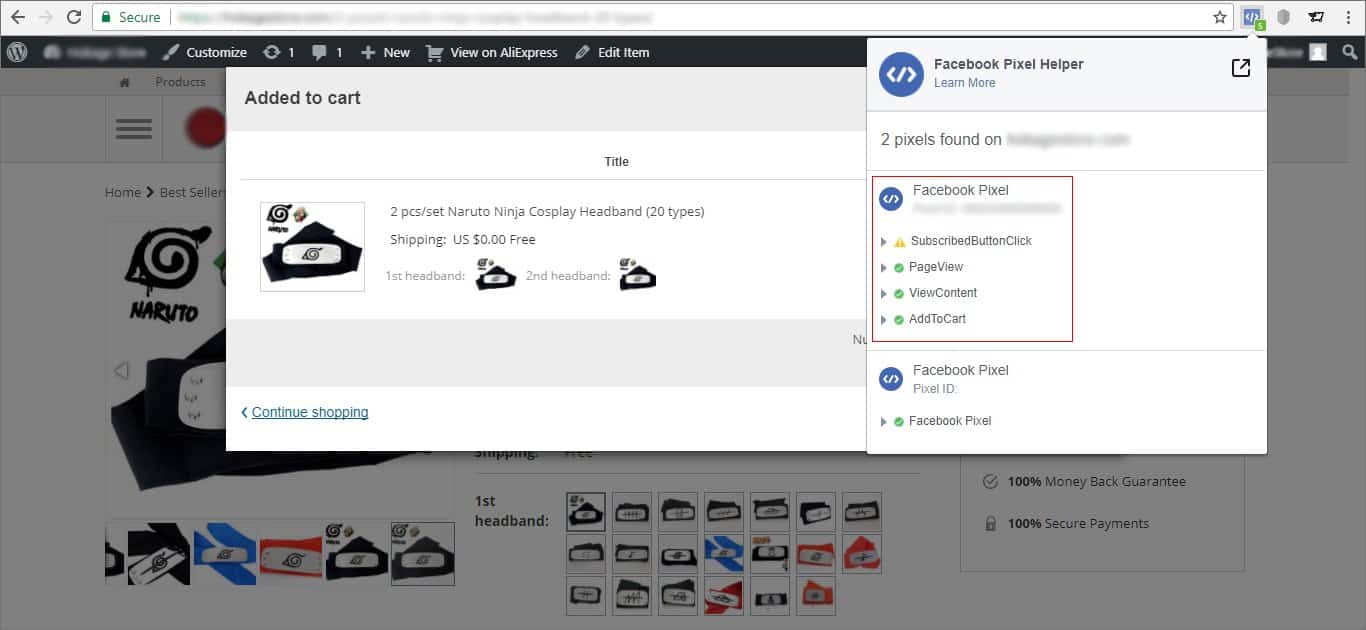Image resolution: width=1366 pixels, height=630 pixels.
Task: Click the Money Back Guarantee badge icon
Action: pos(990,481)
